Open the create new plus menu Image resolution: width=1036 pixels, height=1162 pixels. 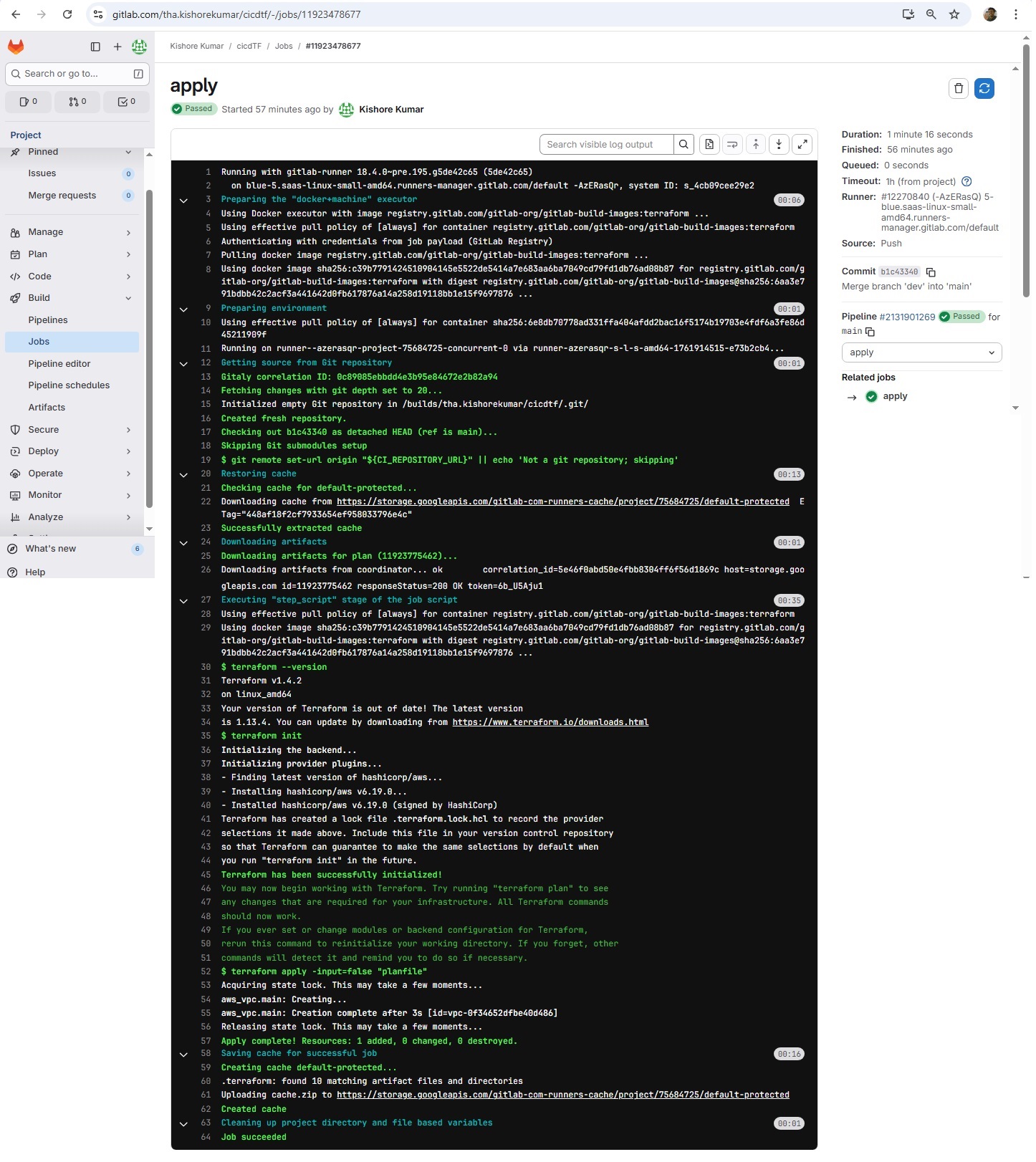point(118,47)
